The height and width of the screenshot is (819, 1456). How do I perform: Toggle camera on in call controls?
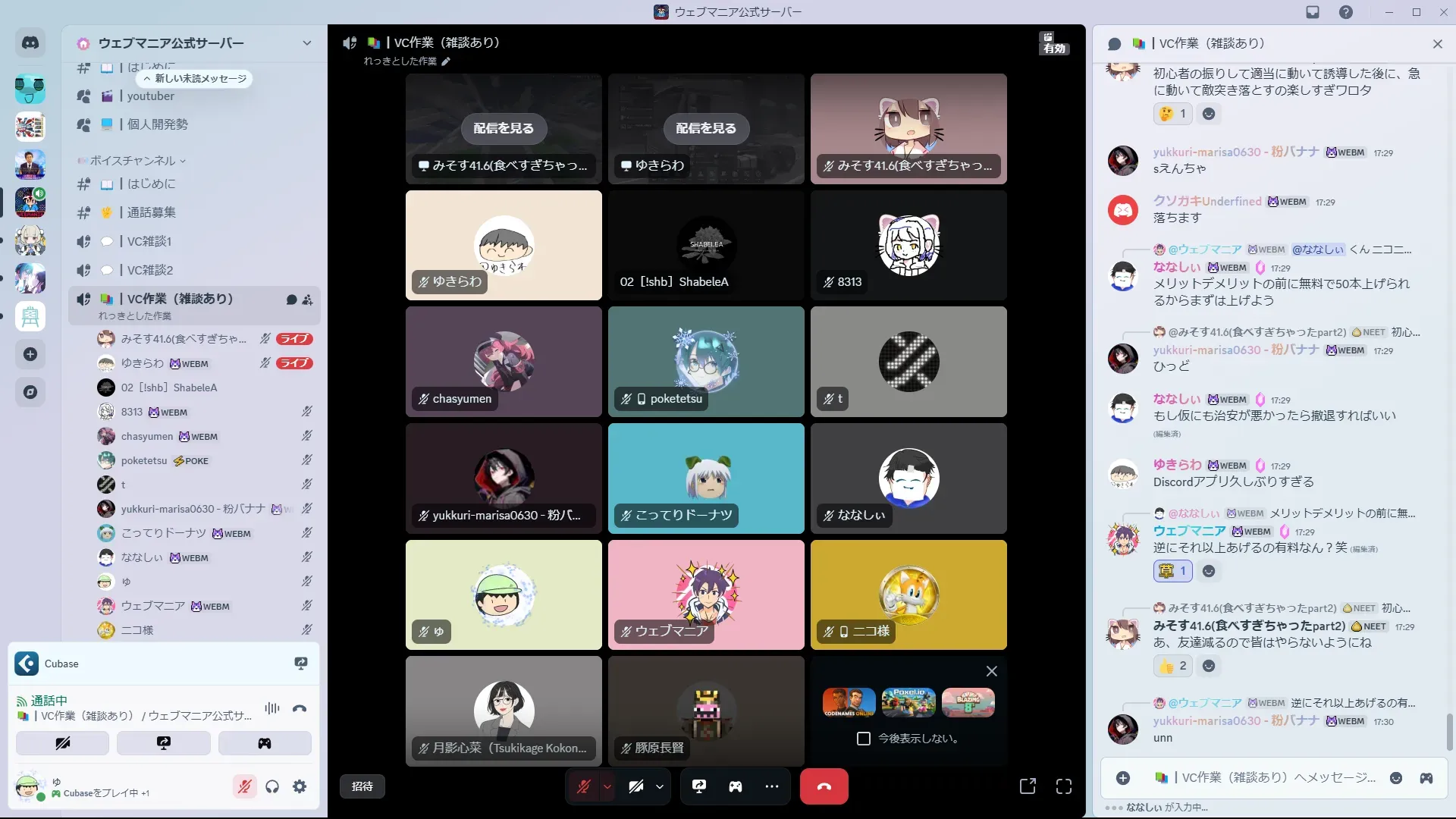(x=635, y=786)
